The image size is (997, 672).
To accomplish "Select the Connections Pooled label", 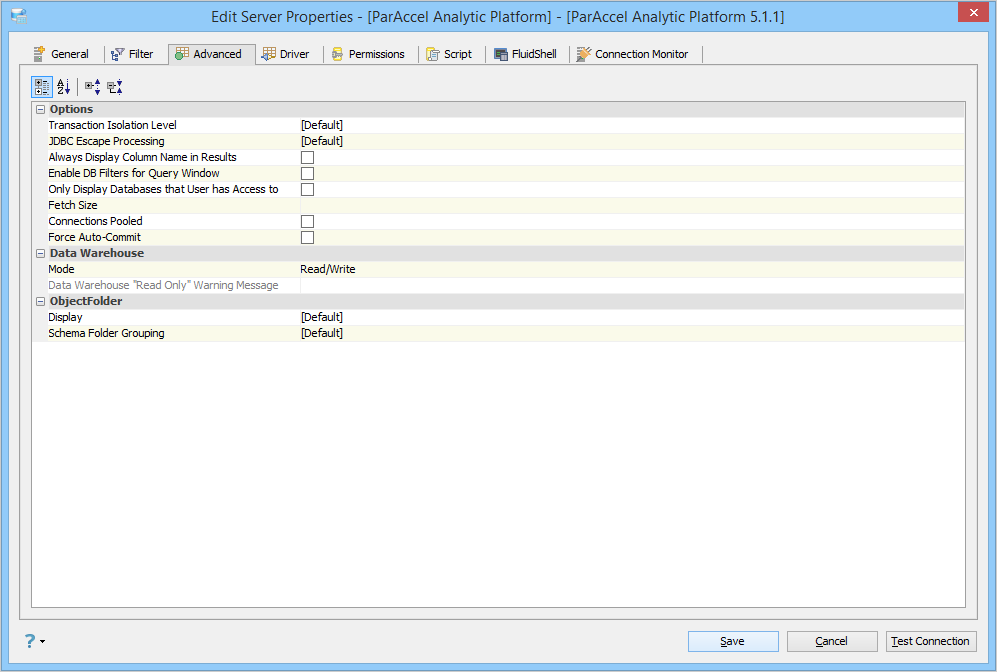I will point(95,221).
